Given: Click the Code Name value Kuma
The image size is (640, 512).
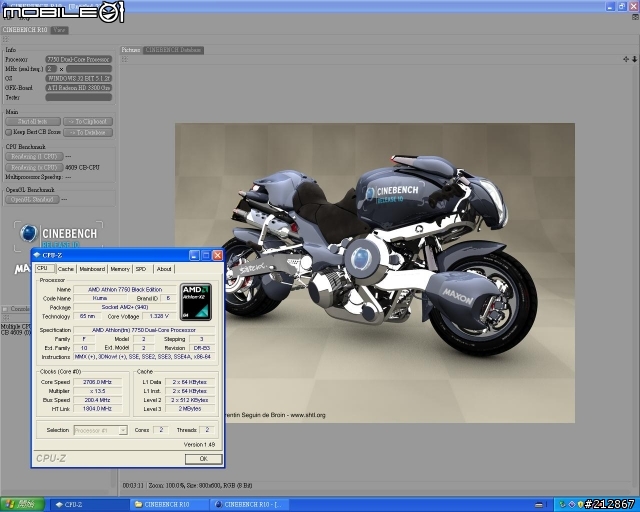Looking at the screenshot, I should (100, 298).
